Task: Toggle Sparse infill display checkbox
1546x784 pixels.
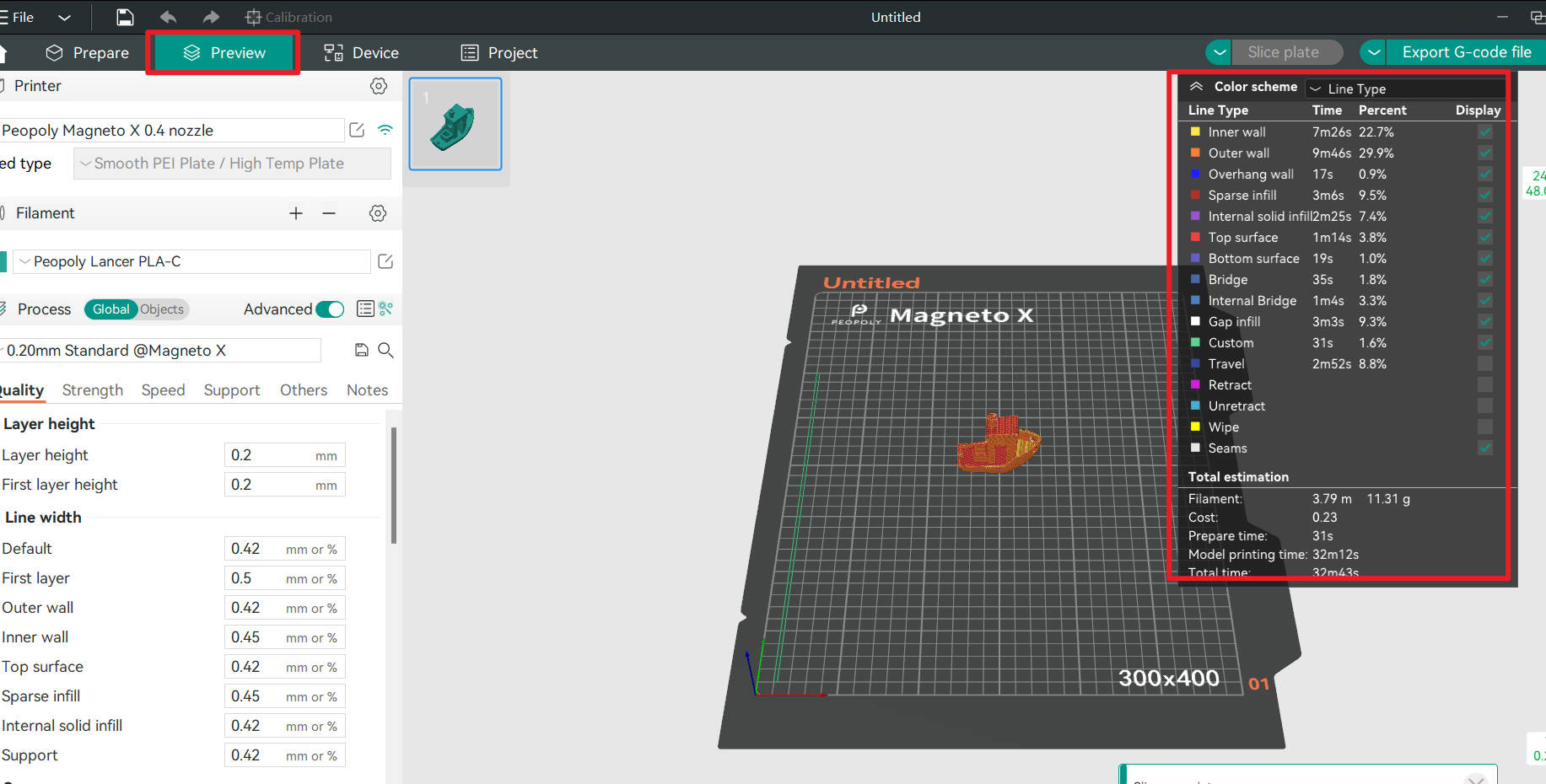Action: click(x=1485, y=195)
